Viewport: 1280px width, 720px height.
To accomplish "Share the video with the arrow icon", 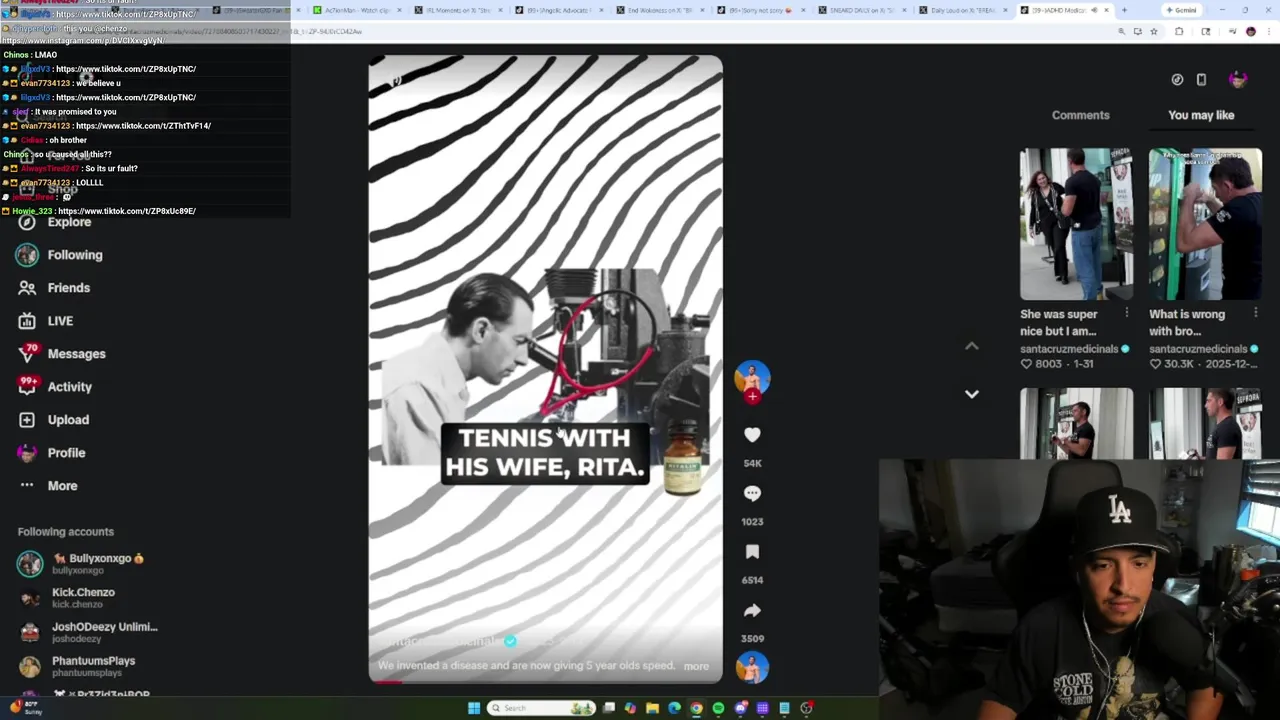I will [x=752, y=610].
